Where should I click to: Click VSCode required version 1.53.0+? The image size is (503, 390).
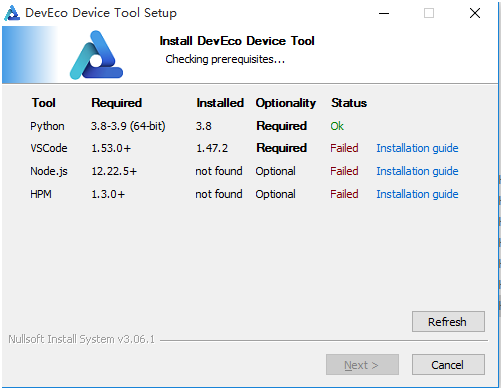pyautogui.click(x=111, y=148)
